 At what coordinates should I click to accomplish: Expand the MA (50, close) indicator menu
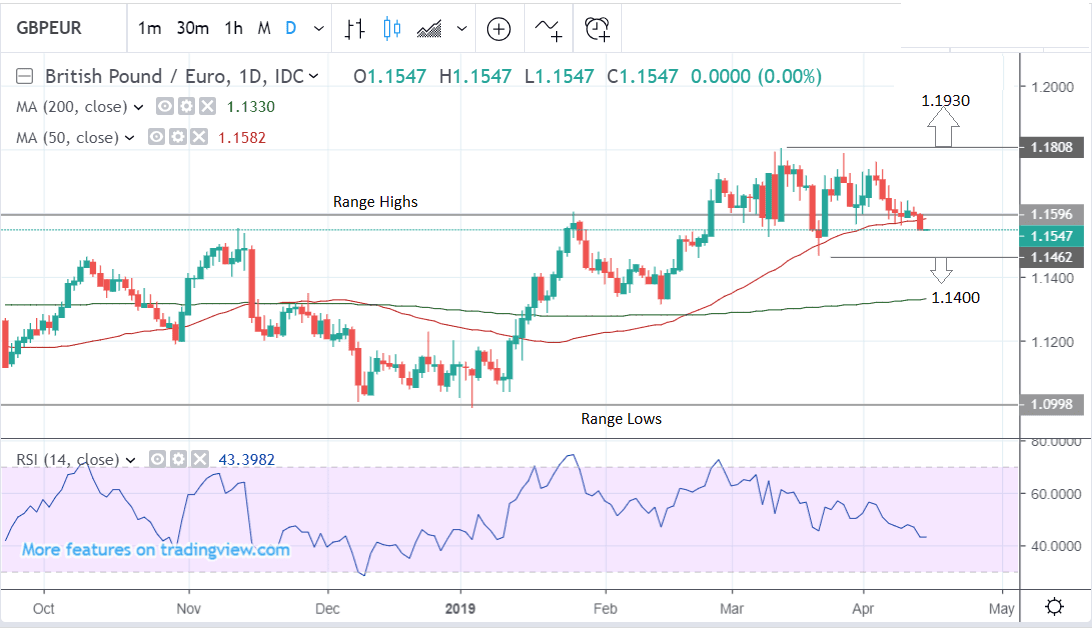tap(130, 138)
